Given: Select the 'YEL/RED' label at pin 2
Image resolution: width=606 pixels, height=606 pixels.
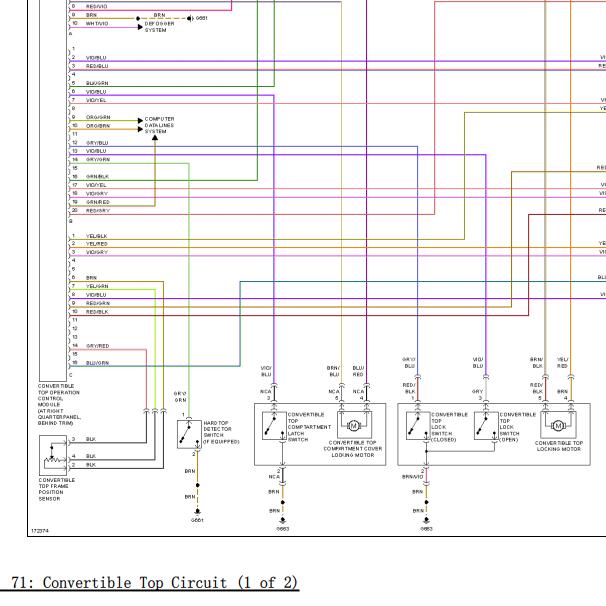Looking at the screenshot, I should click(x=97, y=244).
